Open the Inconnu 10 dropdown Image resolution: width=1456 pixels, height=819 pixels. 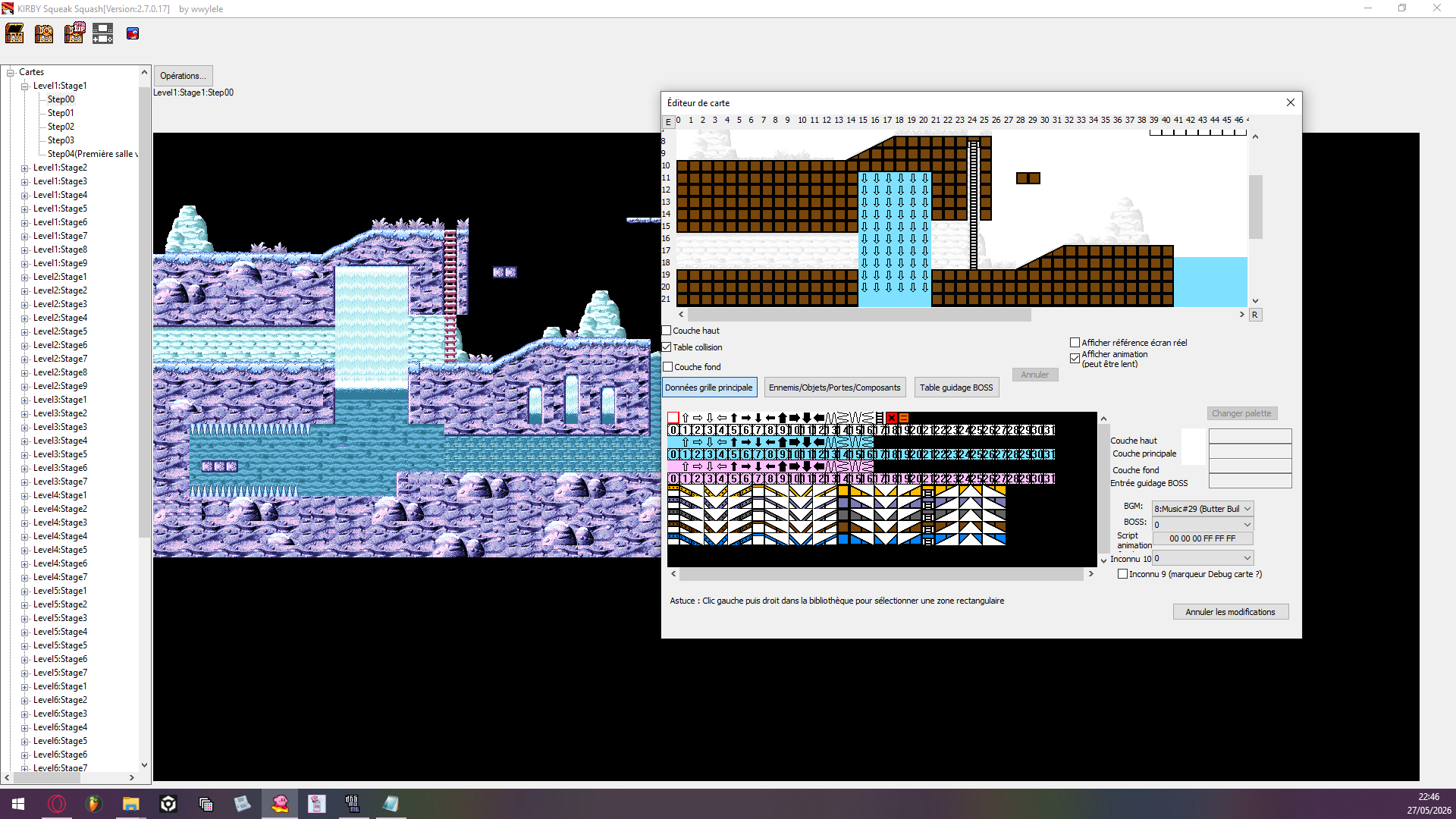tap(1203, 558)
